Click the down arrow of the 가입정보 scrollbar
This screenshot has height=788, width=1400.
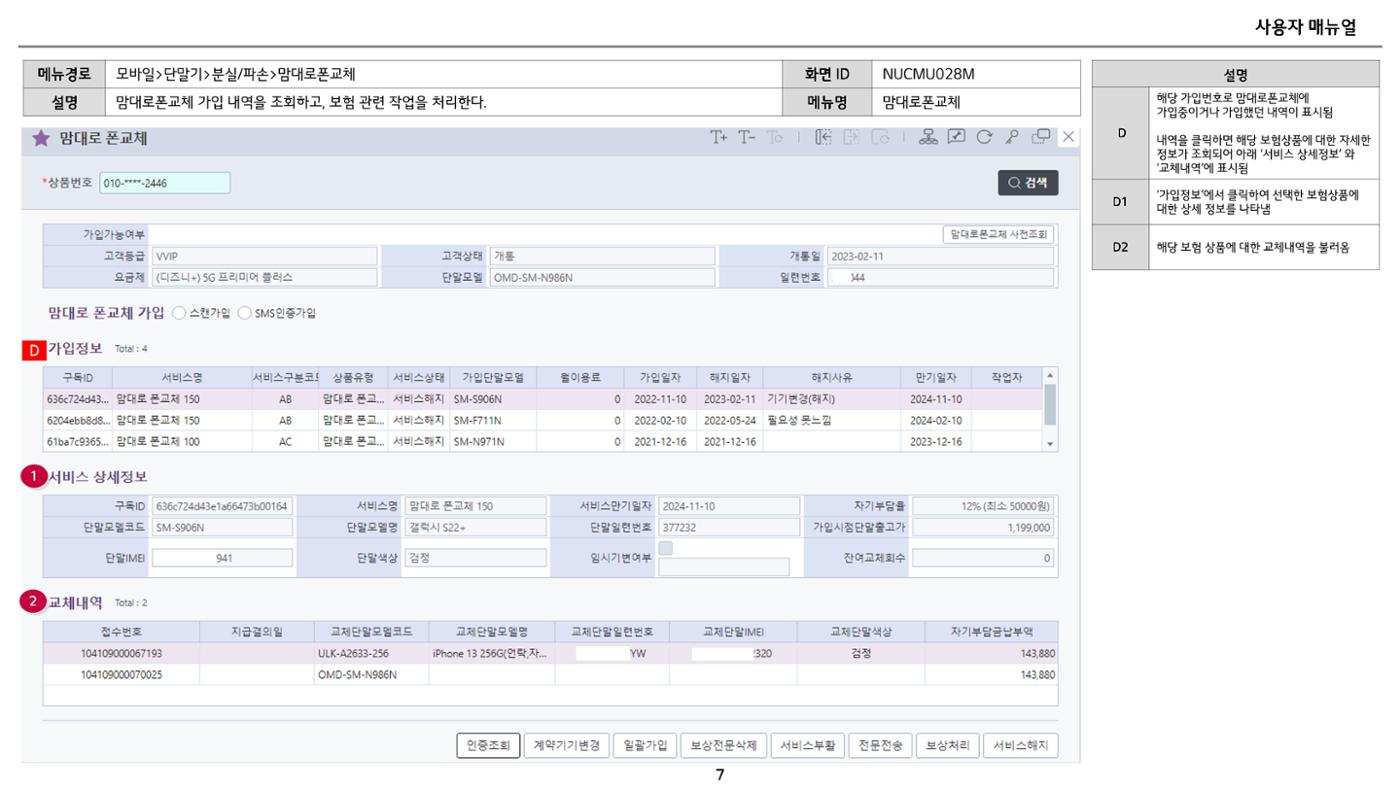(x=1050, y=443)
